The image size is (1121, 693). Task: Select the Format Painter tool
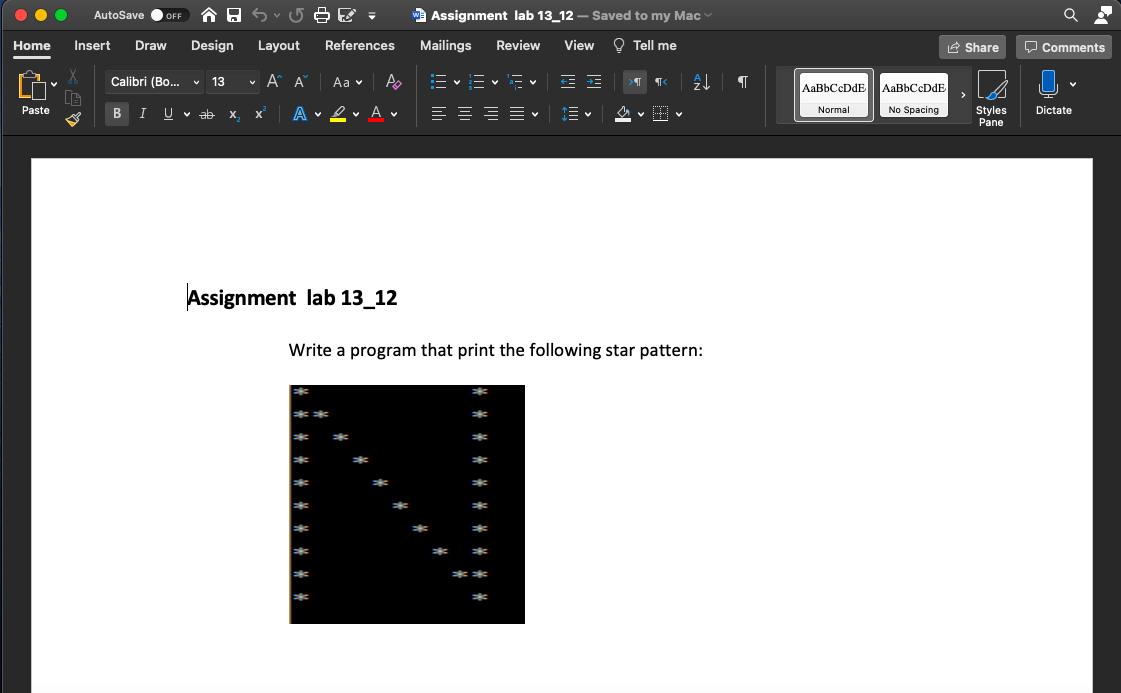[x=72, y=118]
